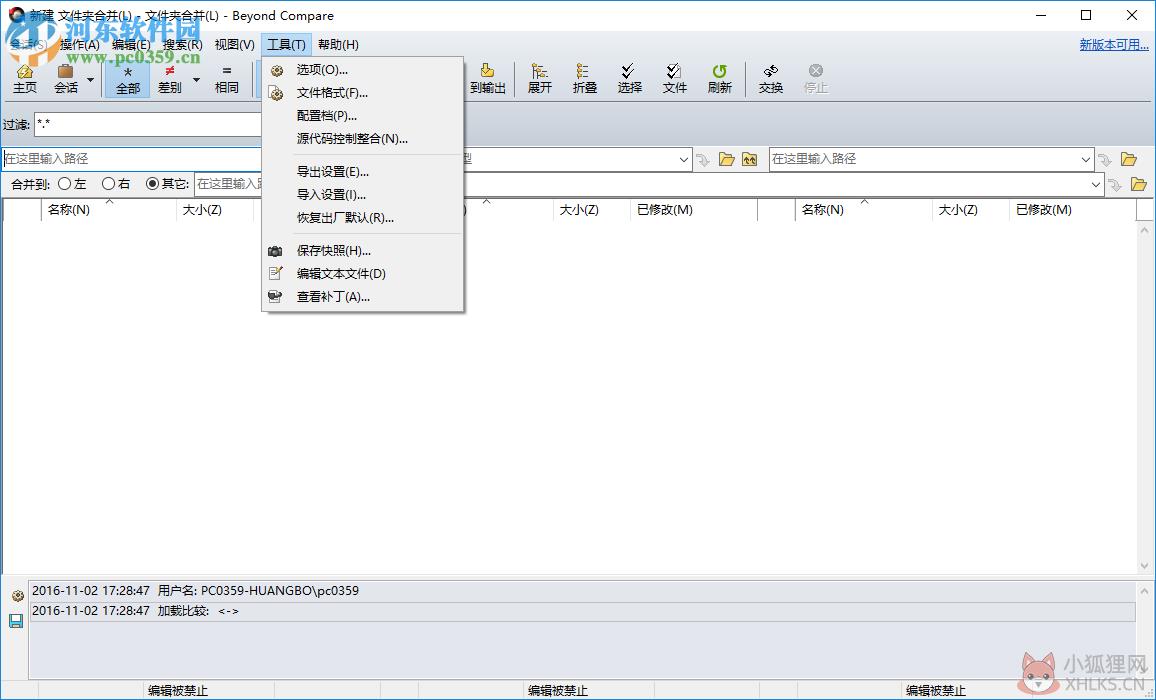The height and width of the screenshot is (700, 1156).
Task: Click the 工具(T) menu bar item
Action: point(286,45)
